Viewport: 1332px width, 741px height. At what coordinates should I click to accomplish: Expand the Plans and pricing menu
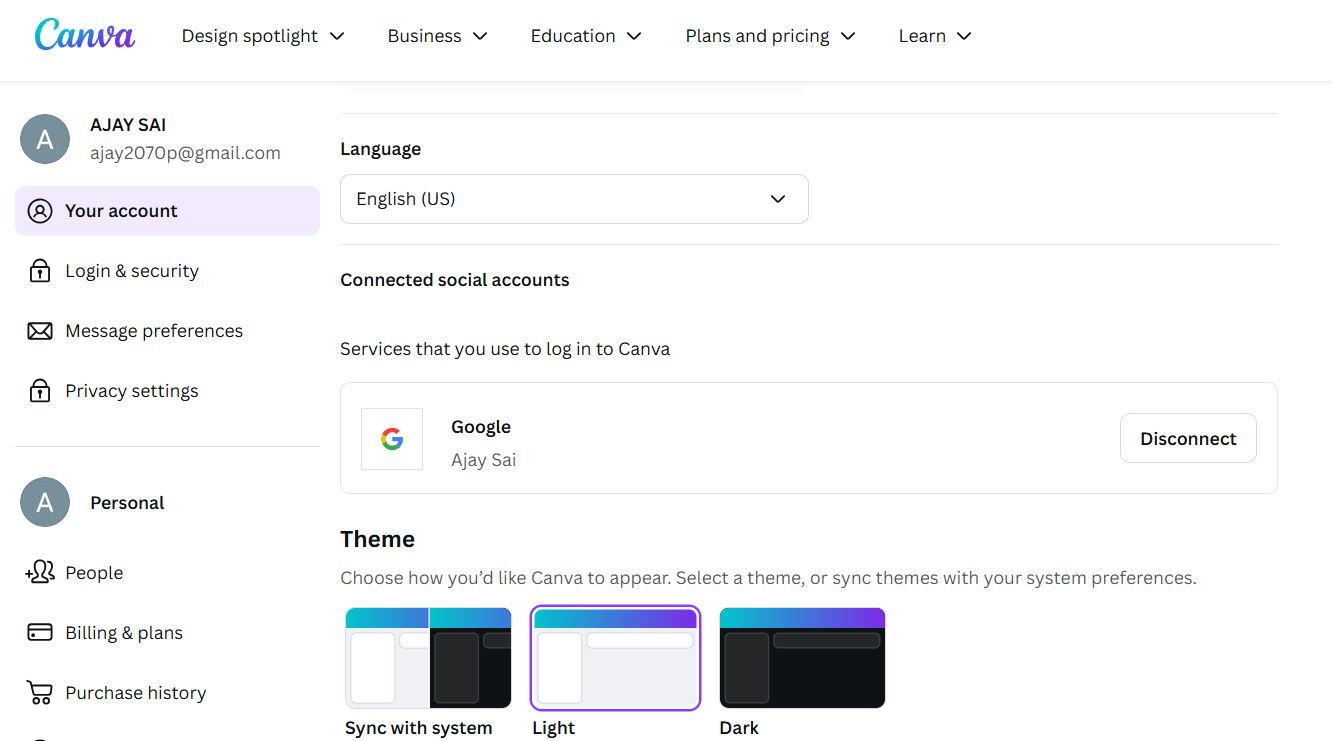click(770, 36)
